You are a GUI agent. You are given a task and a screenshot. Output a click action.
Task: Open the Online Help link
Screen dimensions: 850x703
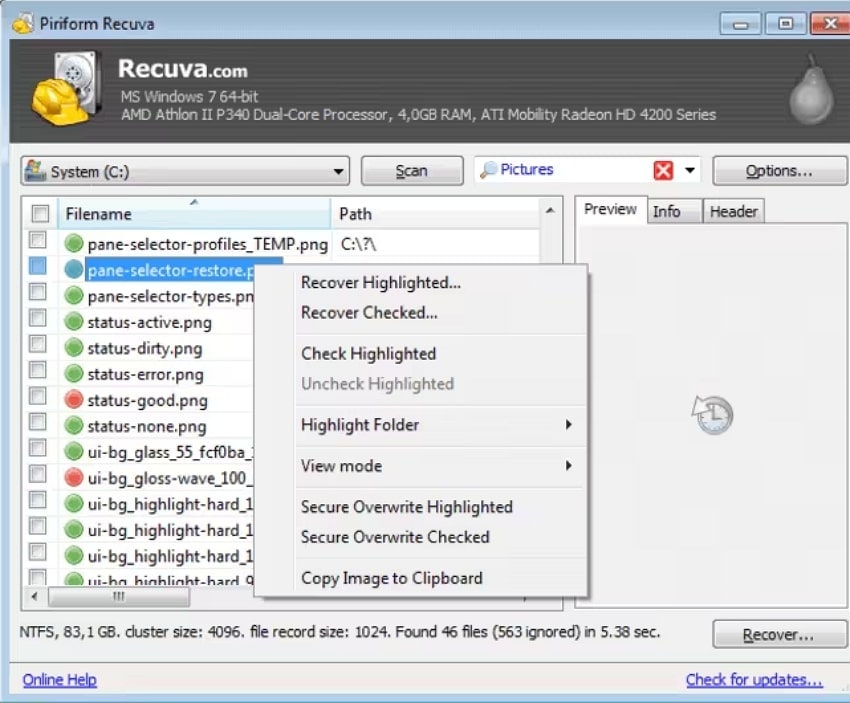(59, 679)
